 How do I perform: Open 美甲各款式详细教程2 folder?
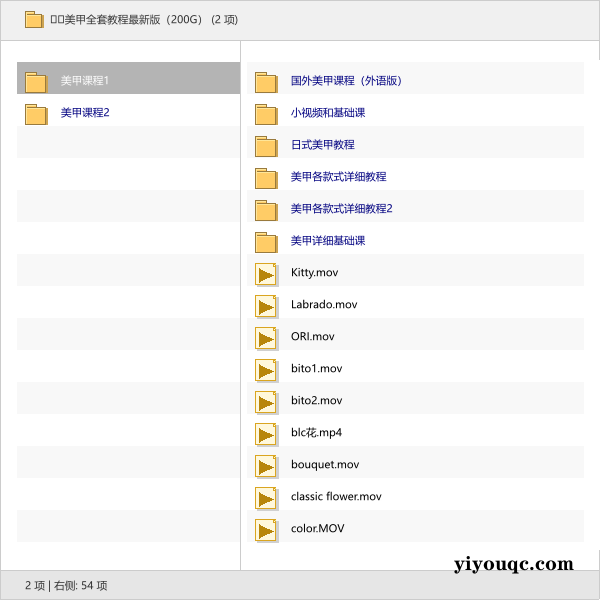click(341, 209)
